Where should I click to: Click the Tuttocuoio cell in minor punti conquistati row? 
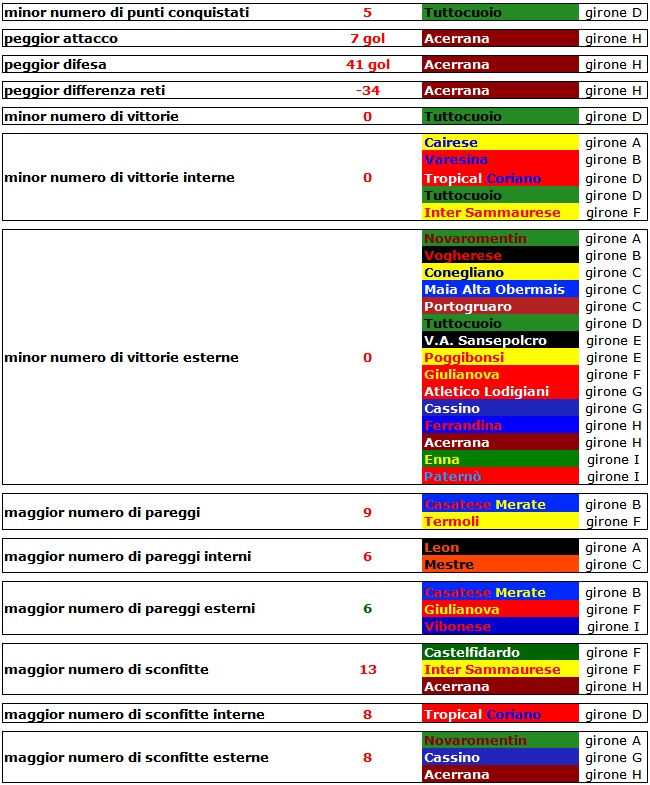[x=500, y=13]
